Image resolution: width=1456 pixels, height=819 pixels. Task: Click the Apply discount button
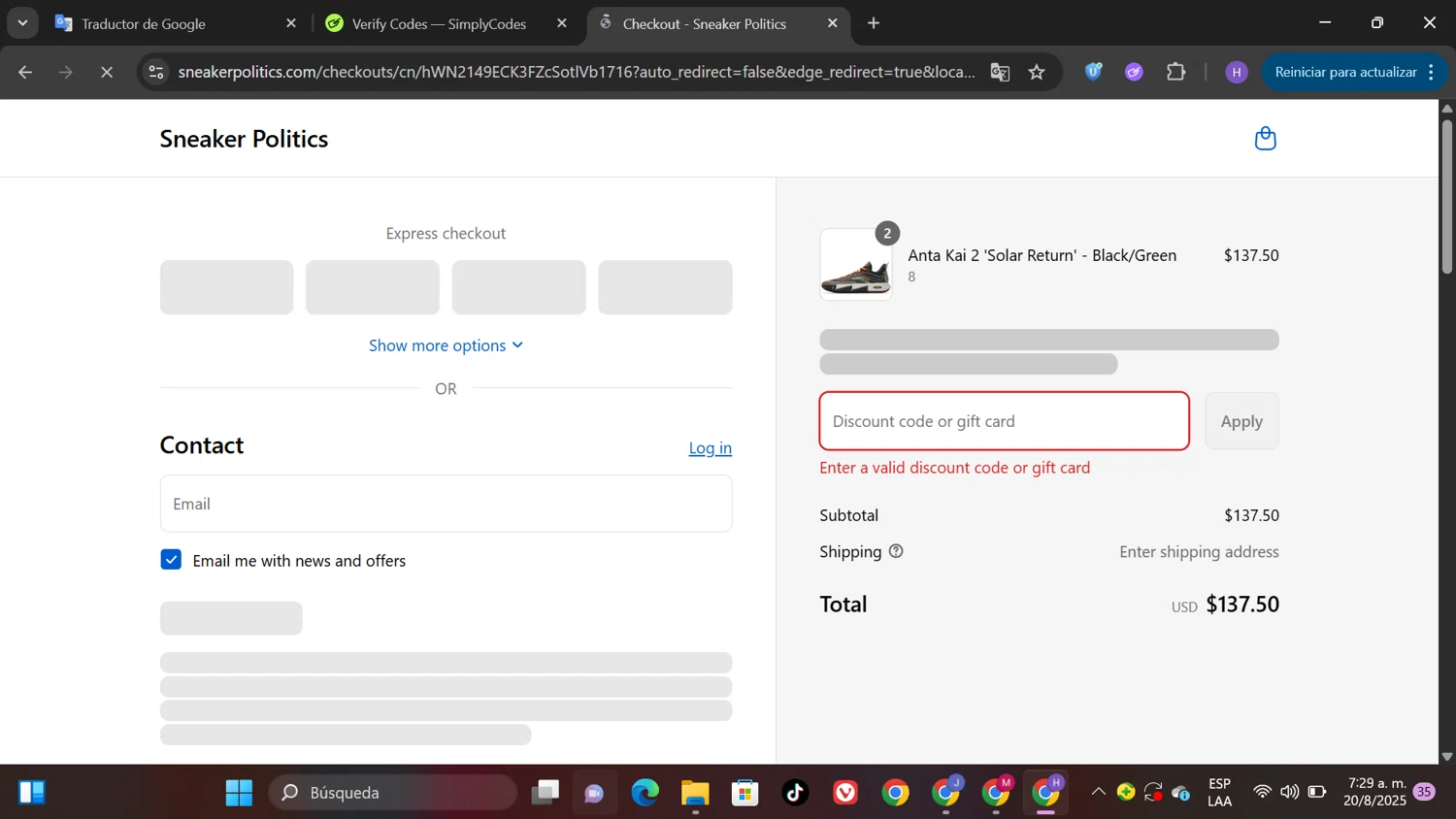(1241, 421)
